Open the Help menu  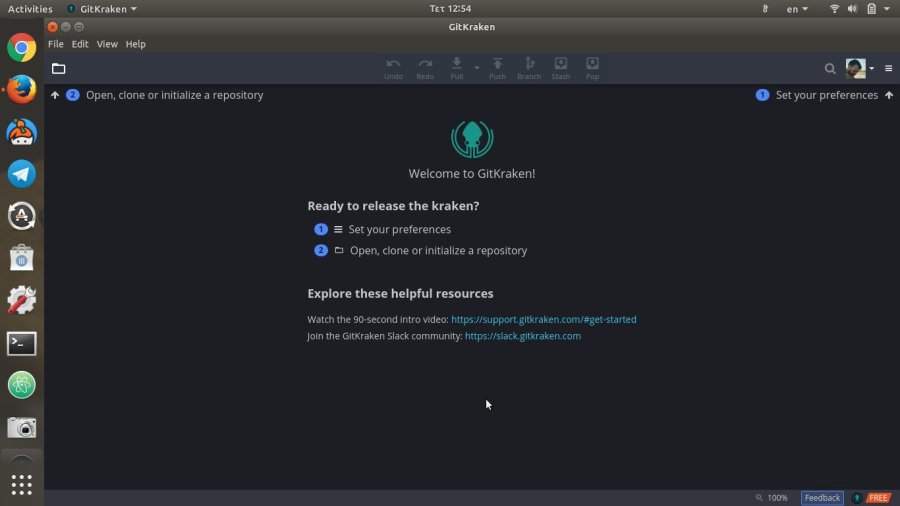(135, 44)
